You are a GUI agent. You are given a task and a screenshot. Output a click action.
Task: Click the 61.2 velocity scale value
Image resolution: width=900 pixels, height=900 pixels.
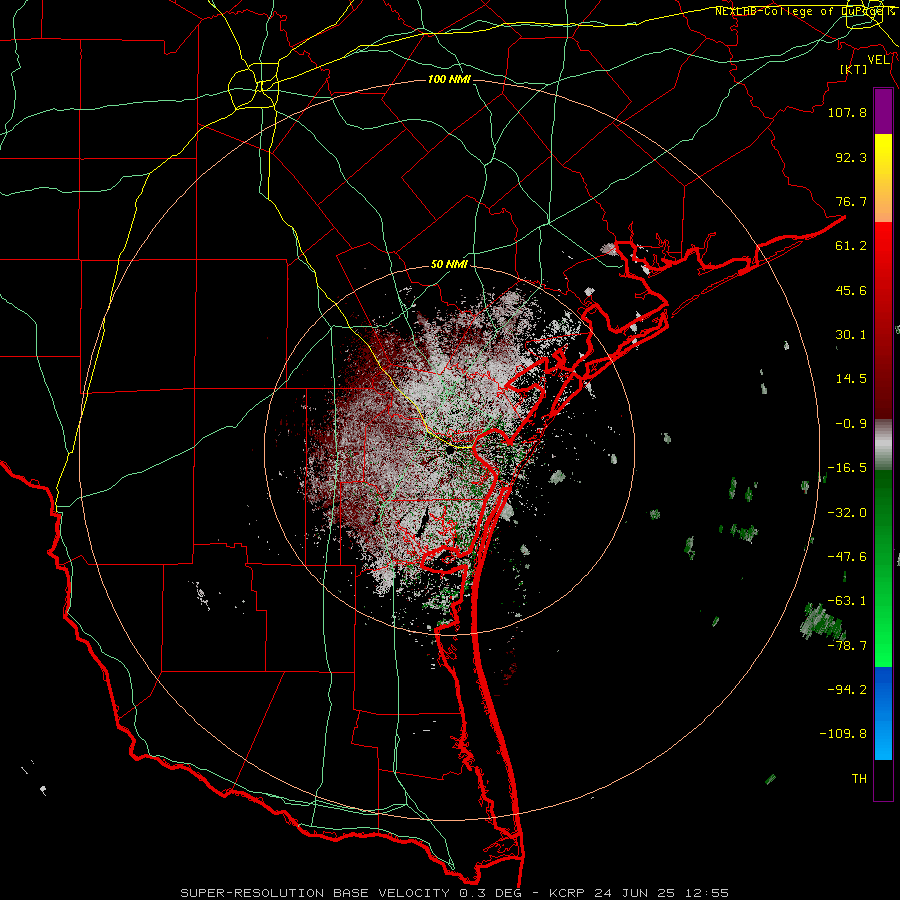851,246
